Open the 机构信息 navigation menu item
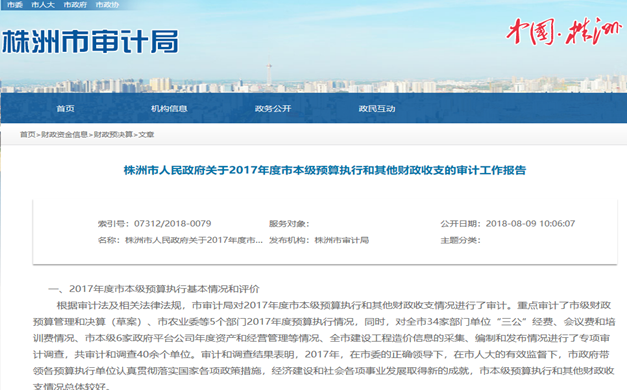 pos(169,108)
